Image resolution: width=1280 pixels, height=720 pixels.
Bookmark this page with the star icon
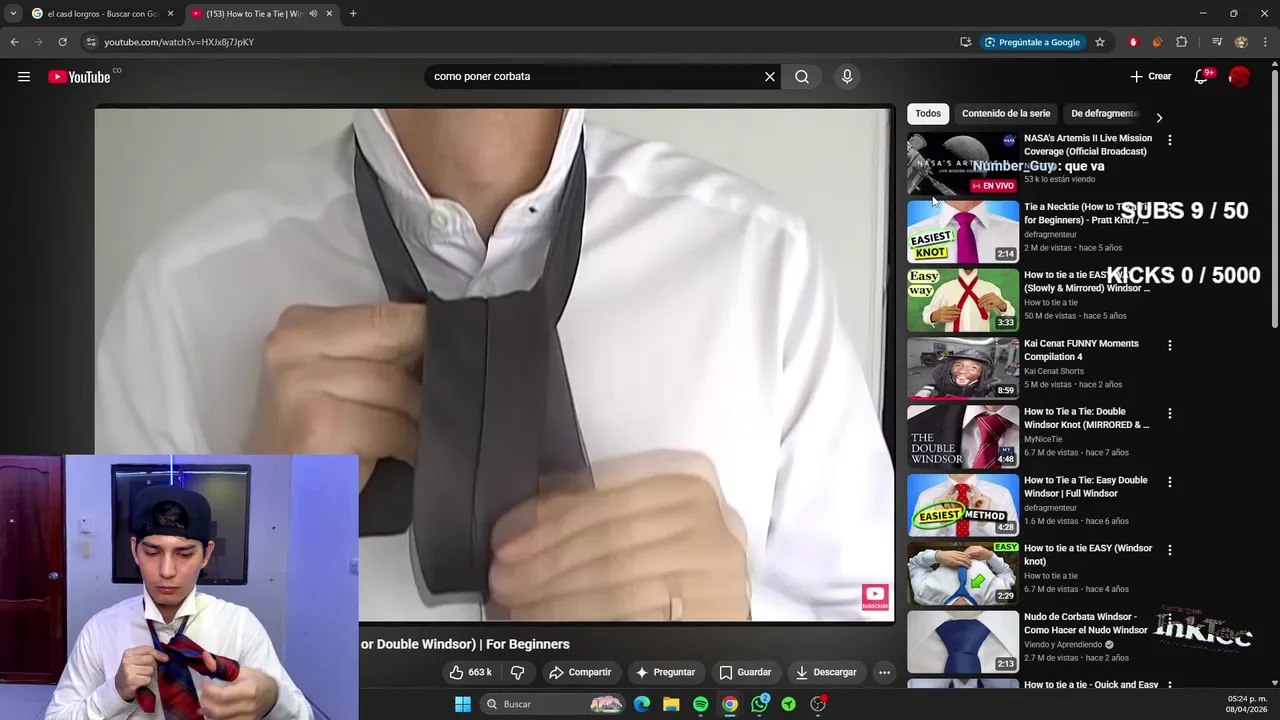1100,42
